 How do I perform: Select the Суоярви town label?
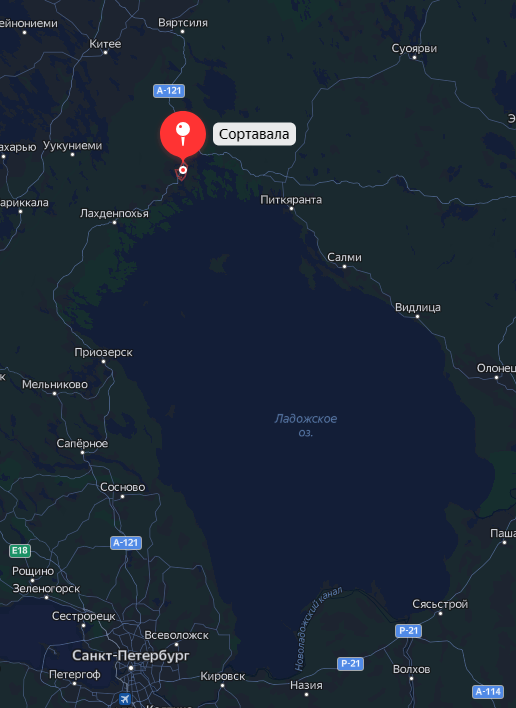[x=414, y=48]
